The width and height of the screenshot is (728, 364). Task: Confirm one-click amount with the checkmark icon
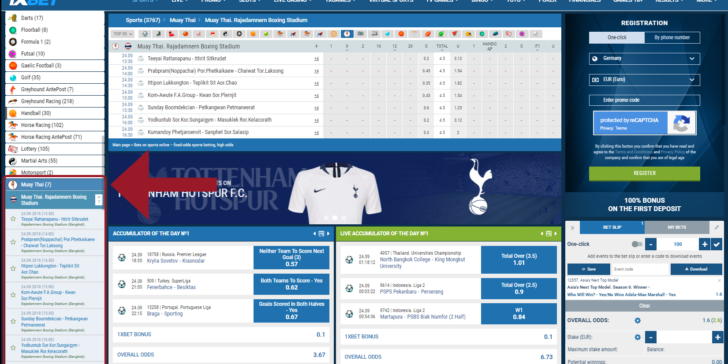pyautogui.click(x=717, y=244)
